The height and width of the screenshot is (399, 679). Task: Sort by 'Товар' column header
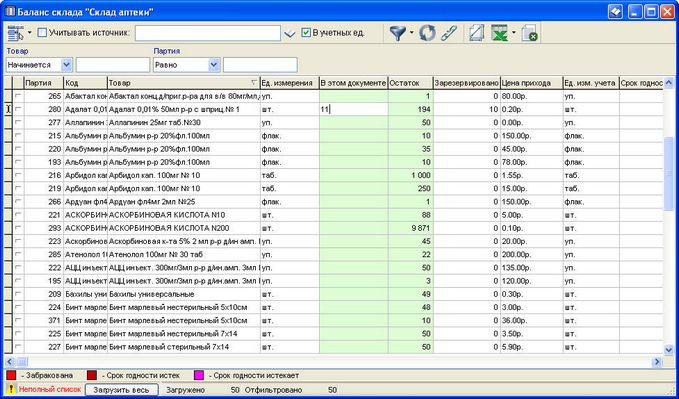(184, 83)
